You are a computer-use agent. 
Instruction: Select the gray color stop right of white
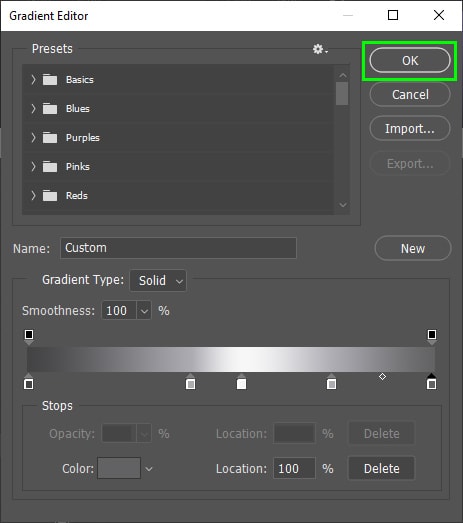click(331, 382)
